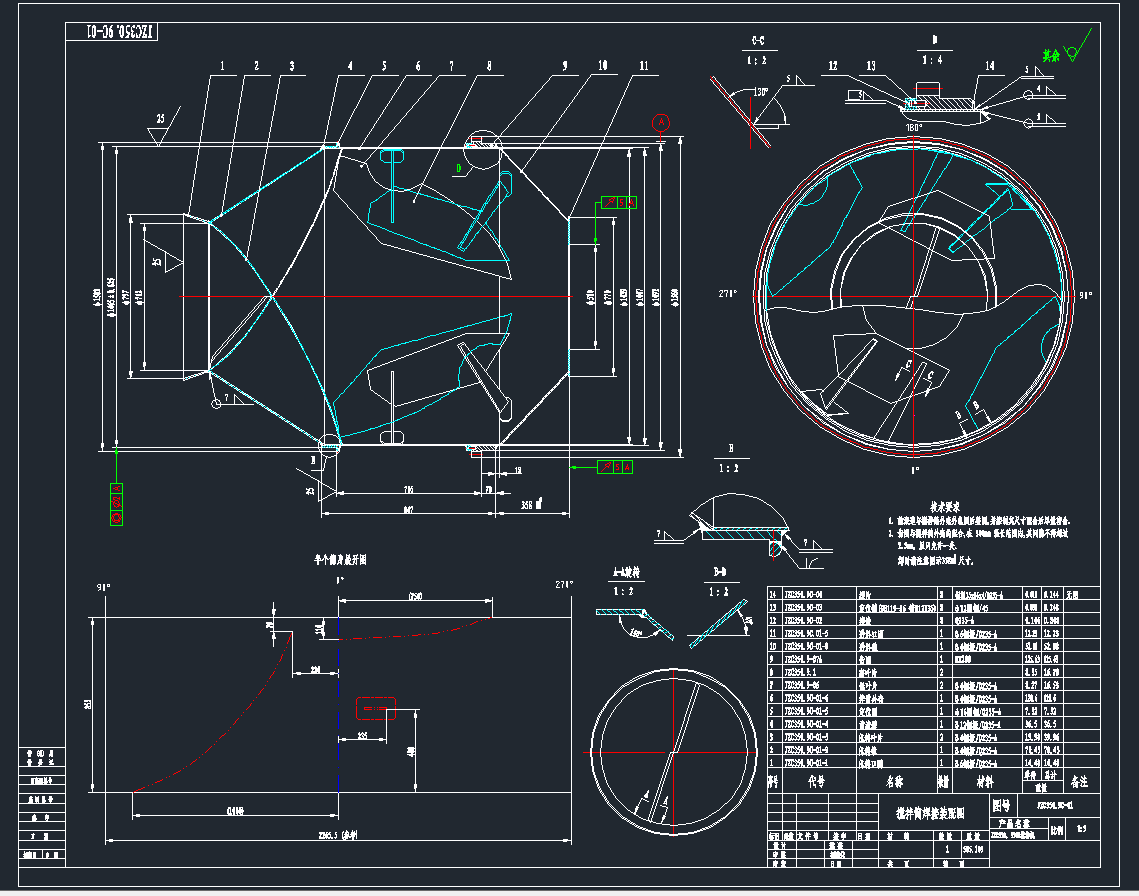1139x896 pixels.
Task: Click the 名称 column header
Action: coord(895,782)
